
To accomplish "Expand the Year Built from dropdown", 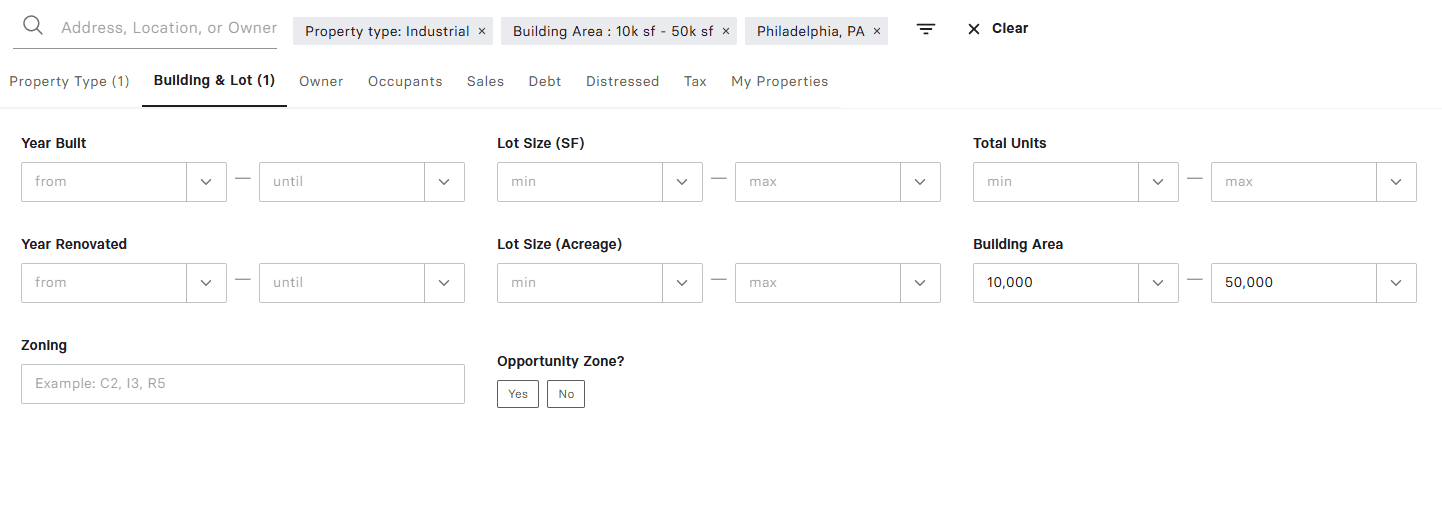I will pyautogui.click(x=206, y=182).
